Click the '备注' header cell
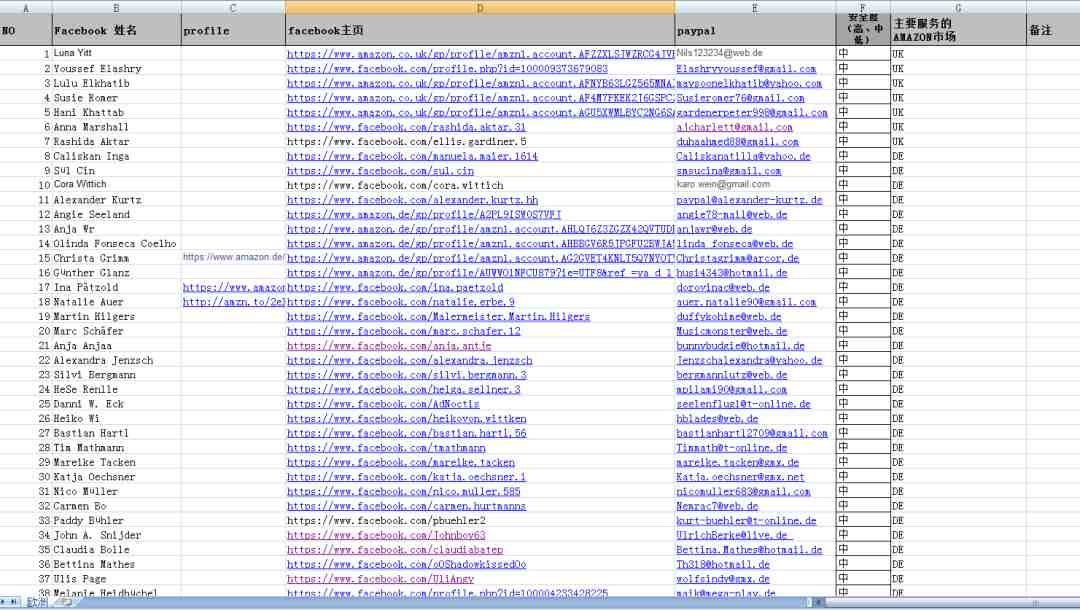1080x610 pixels. 1053,30
